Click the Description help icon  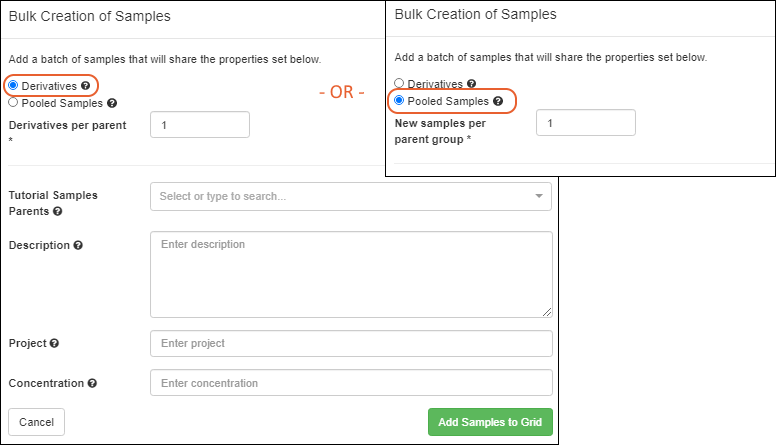78,245
